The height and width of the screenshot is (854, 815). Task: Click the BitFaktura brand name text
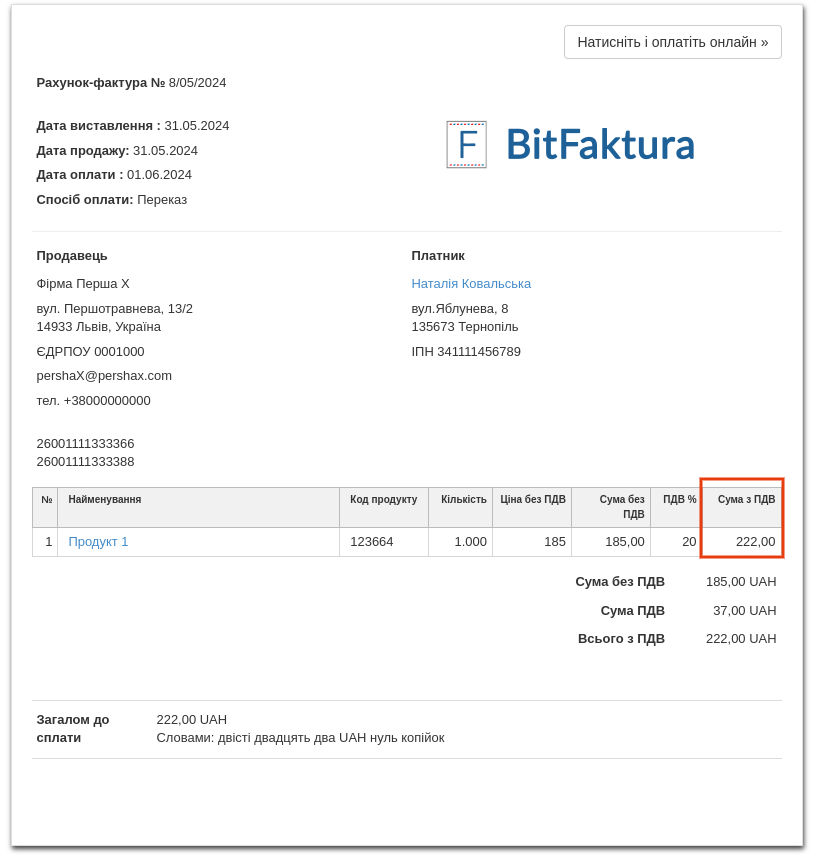[599, 144]
